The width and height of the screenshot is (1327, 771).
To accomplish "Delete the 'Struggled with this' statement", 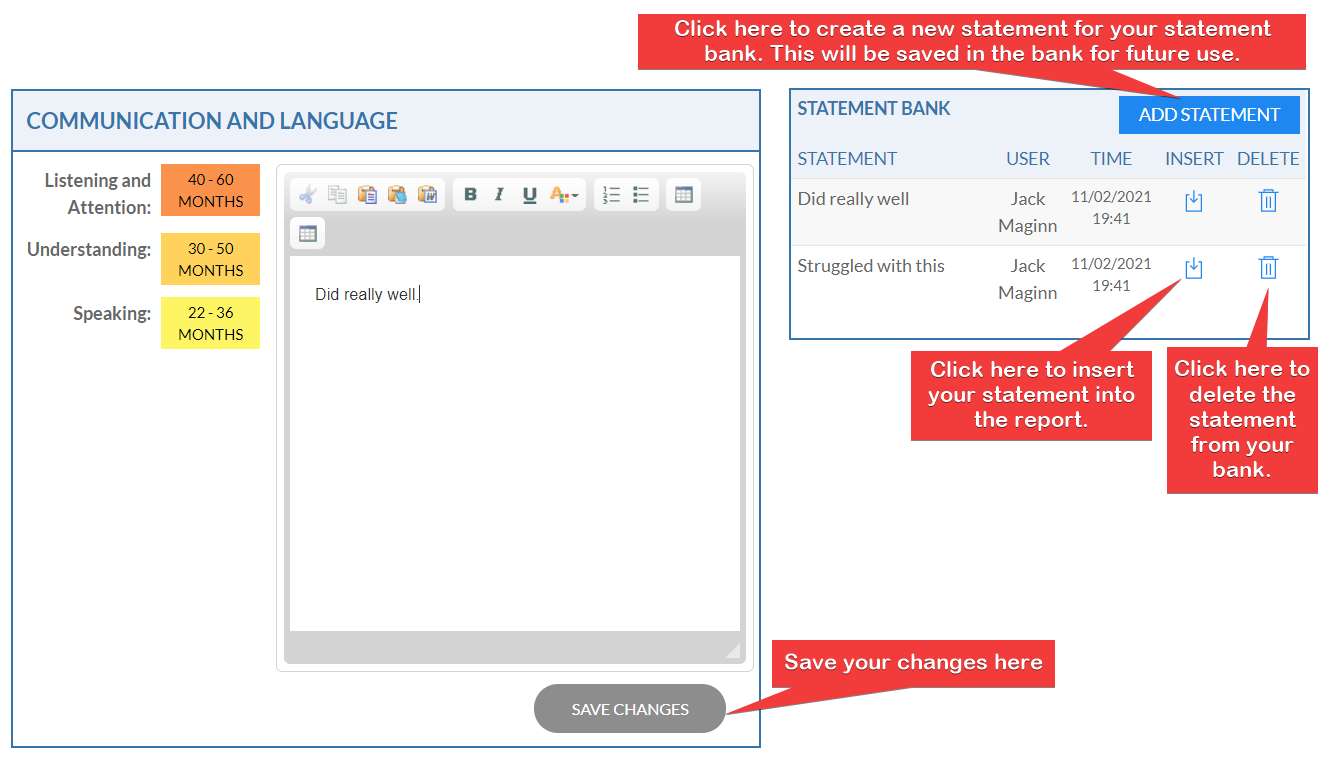I will pyautogui.click(x=1268, y=268).
